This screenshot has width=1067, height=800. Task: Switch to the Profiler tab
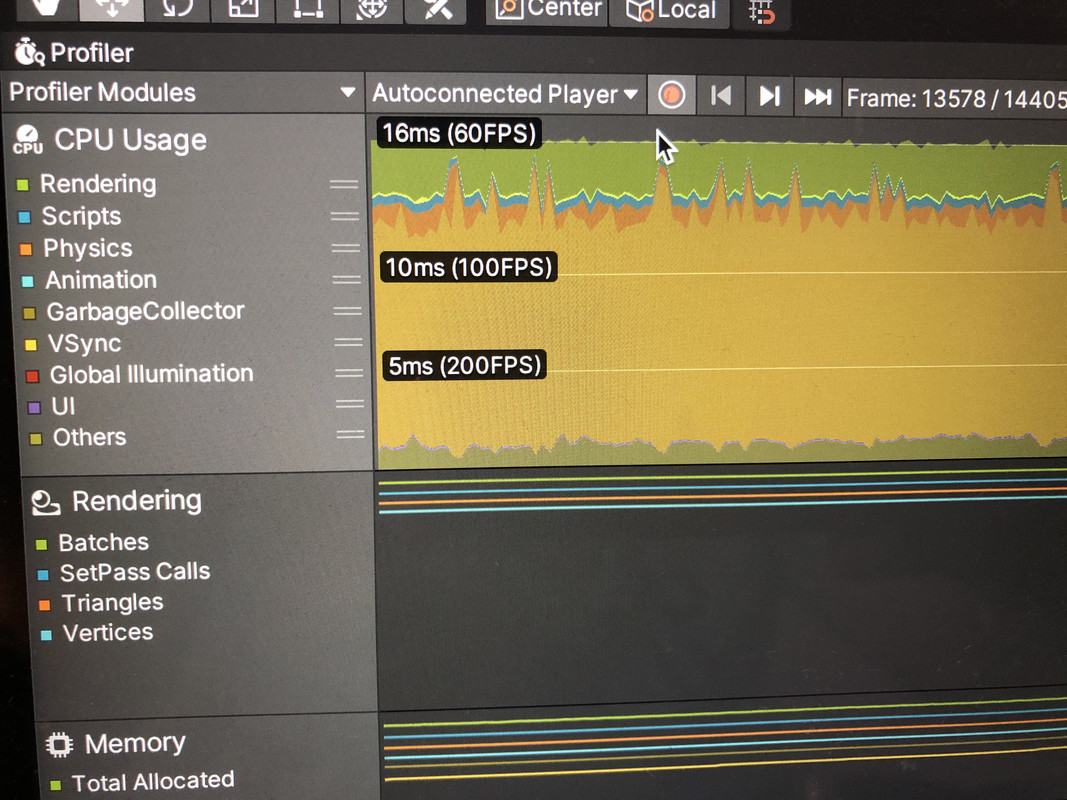pyautogui.click(x=73, y=52)
